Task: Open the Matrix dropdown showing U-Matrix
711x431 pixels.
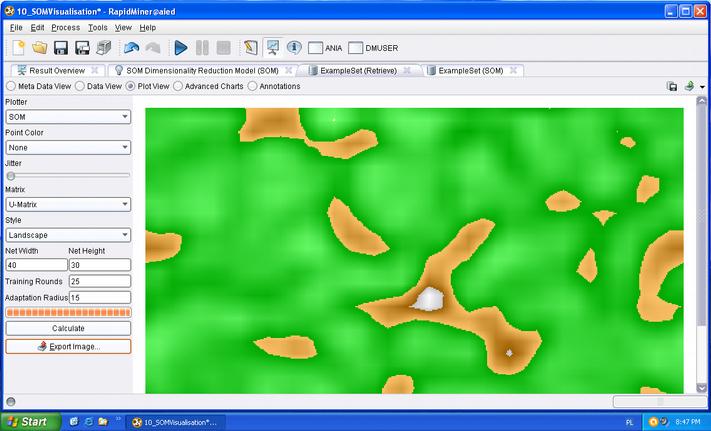Action: click(x=68, y=204)
